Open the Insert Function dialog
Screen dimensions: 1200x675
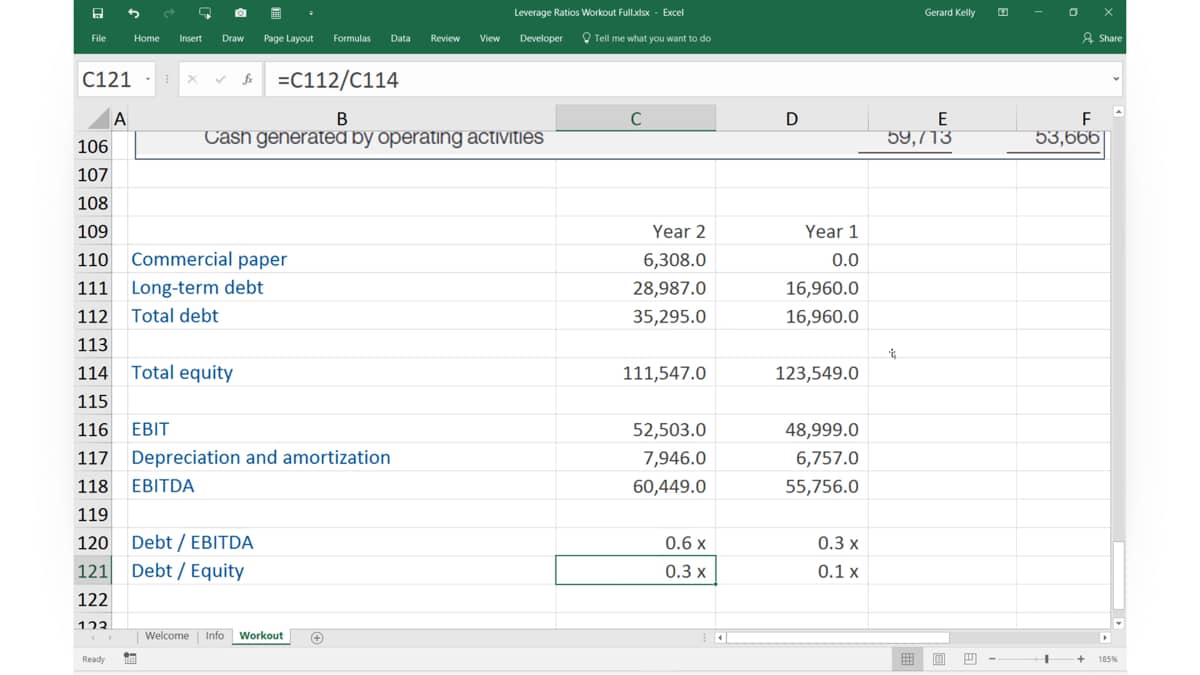247,79
